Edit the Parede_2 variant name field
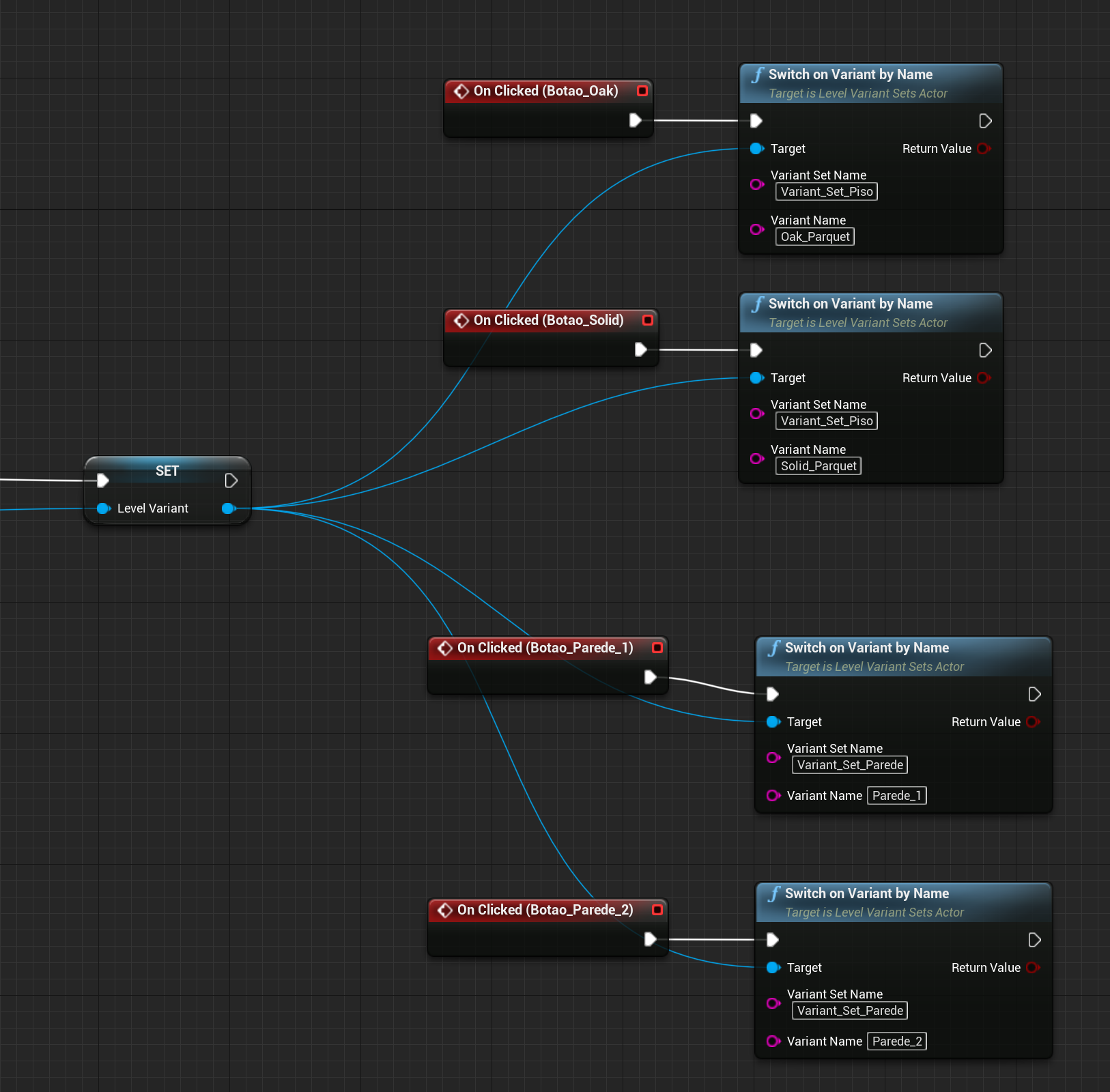The height and width of the screenshot is (1092, 1110). 896,1041
